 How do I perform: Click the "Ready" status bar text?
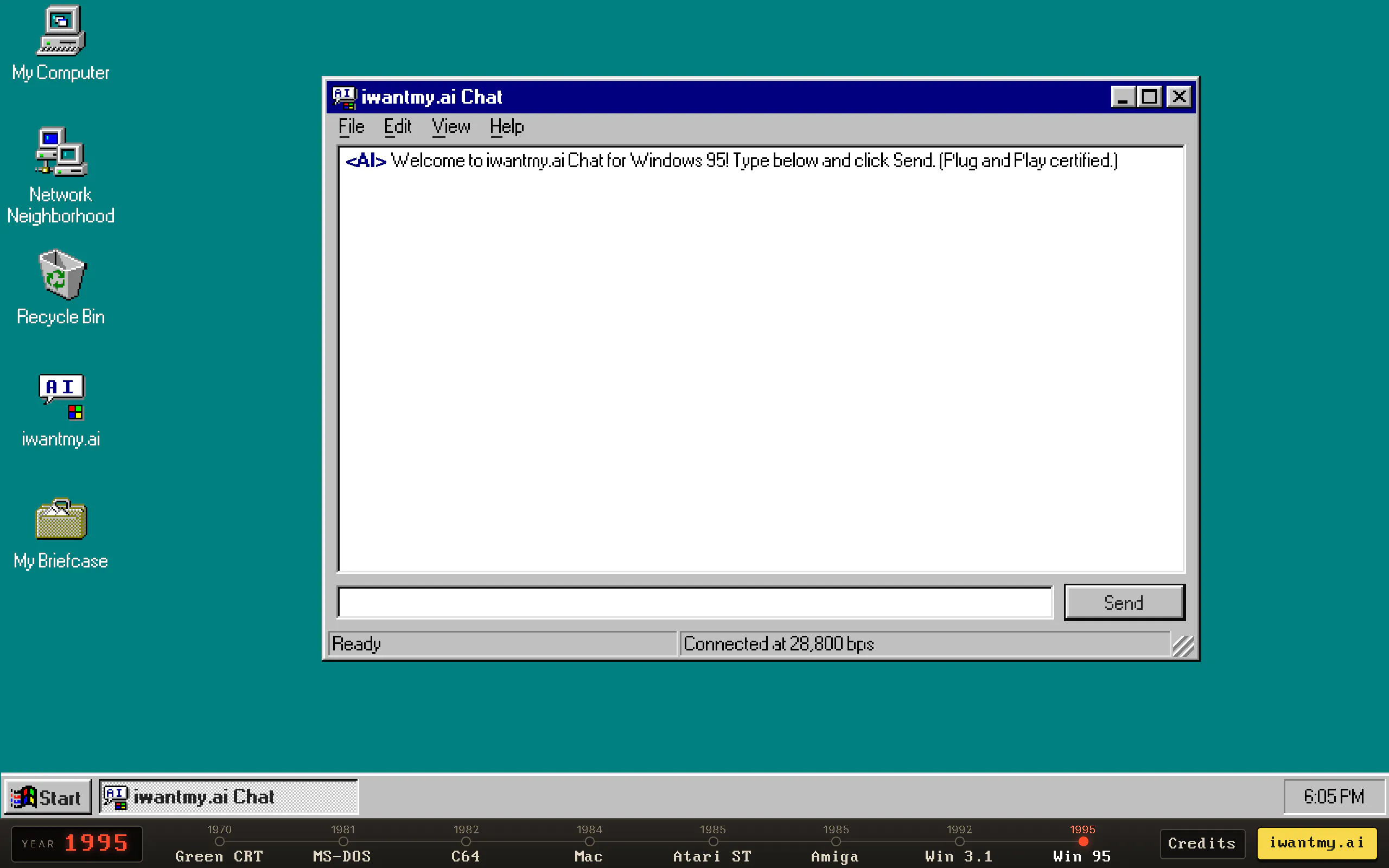tap(356, 643)
